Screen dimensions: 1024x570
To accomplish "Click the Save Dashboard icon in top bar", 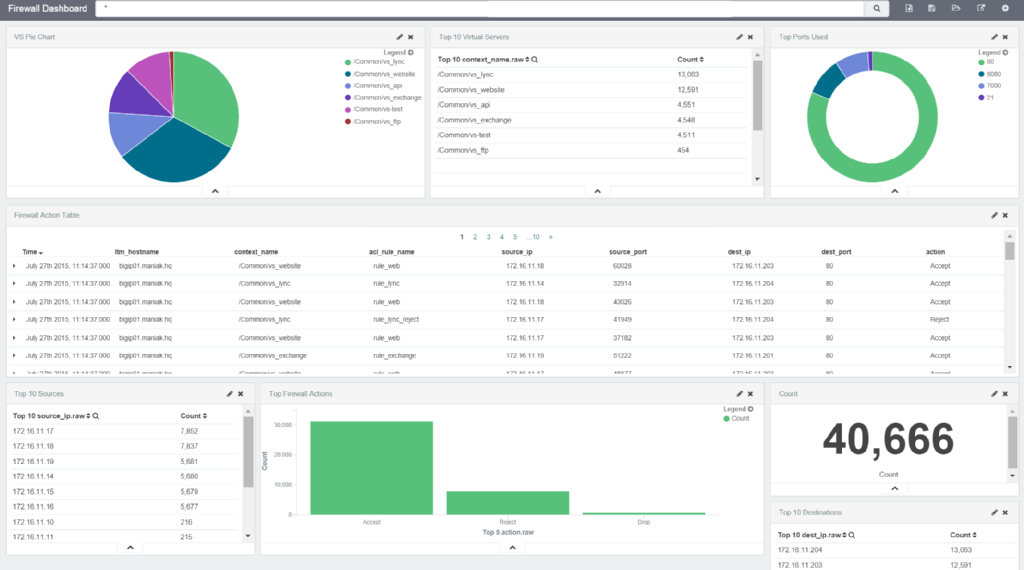I will [932, 8].
